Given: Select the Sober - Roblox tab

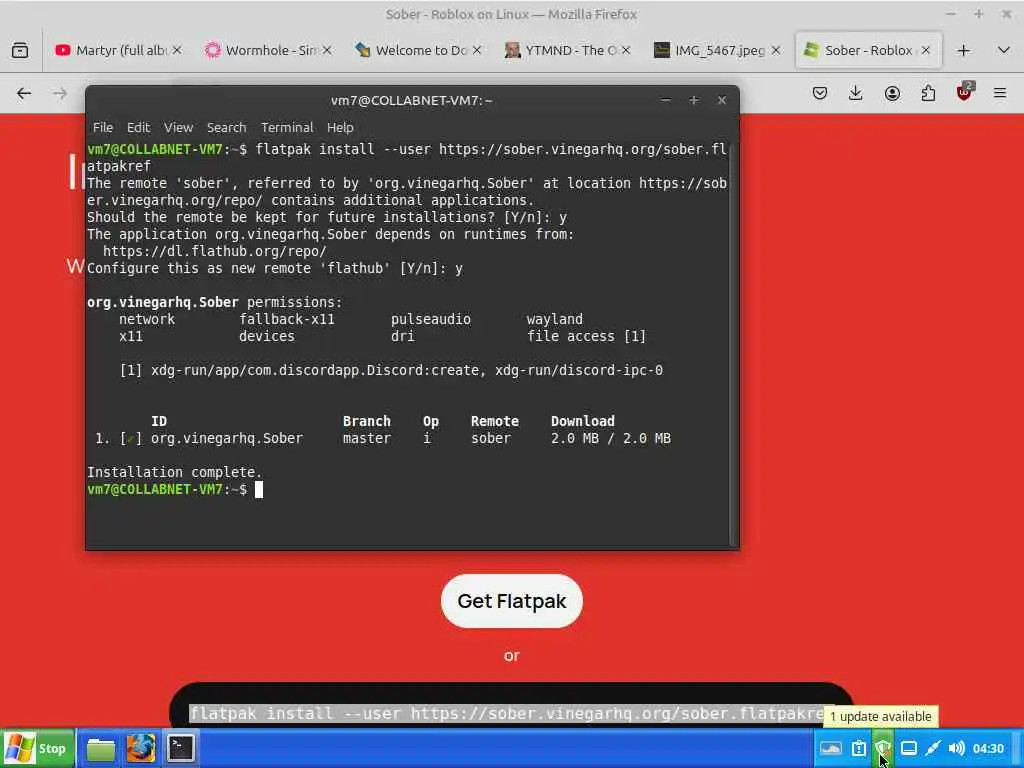Looking at the screenshot, I should [868, 50].
